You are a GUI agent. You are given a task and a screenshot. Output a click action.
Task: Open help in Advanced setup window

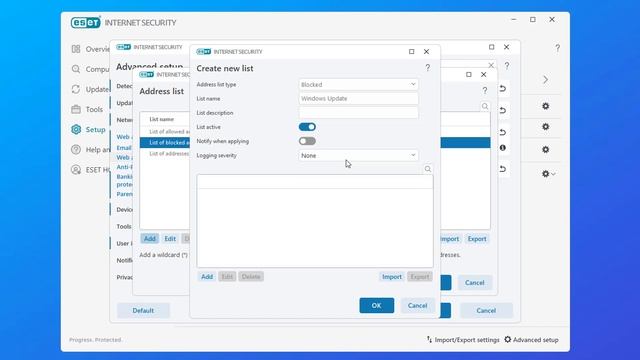coord(507,66)
